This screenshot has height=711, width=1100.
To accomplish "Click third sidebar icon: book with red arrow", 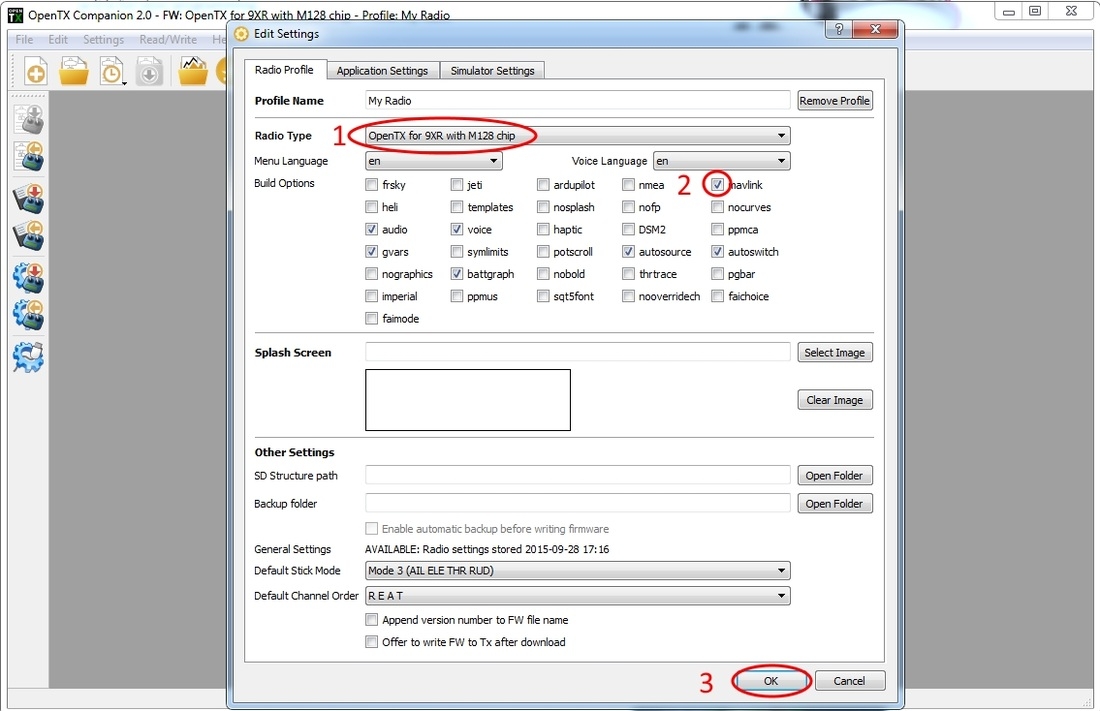I will [28, 198].
